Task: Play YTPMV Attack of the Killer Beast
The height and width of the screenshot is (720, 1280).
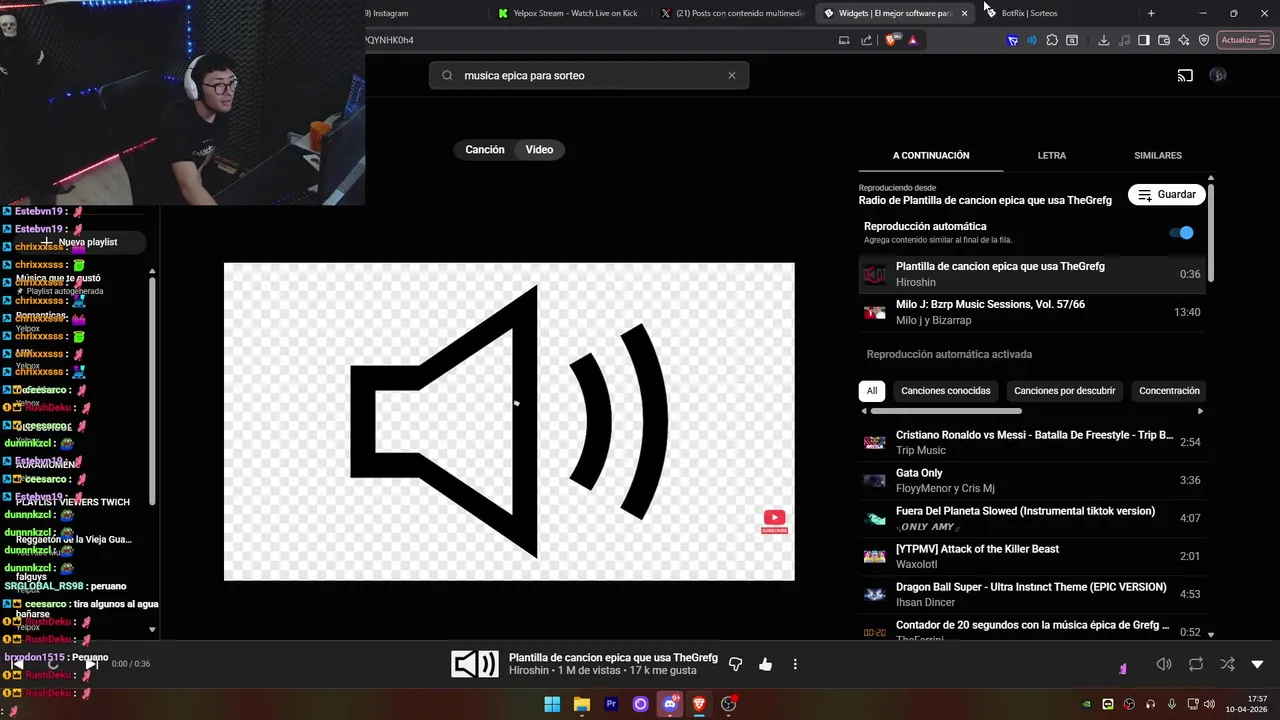Action: (1032, 556)
